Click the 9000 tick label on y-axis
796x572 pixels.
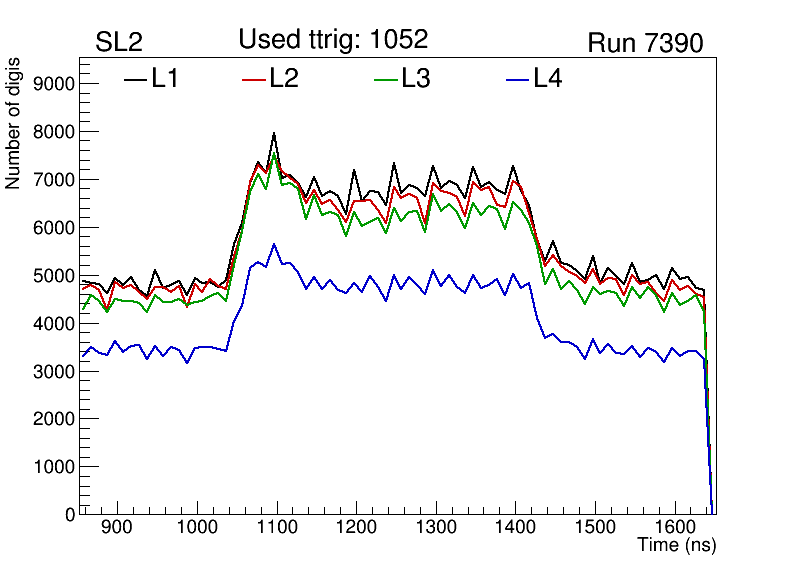click(x=56, y=85)
